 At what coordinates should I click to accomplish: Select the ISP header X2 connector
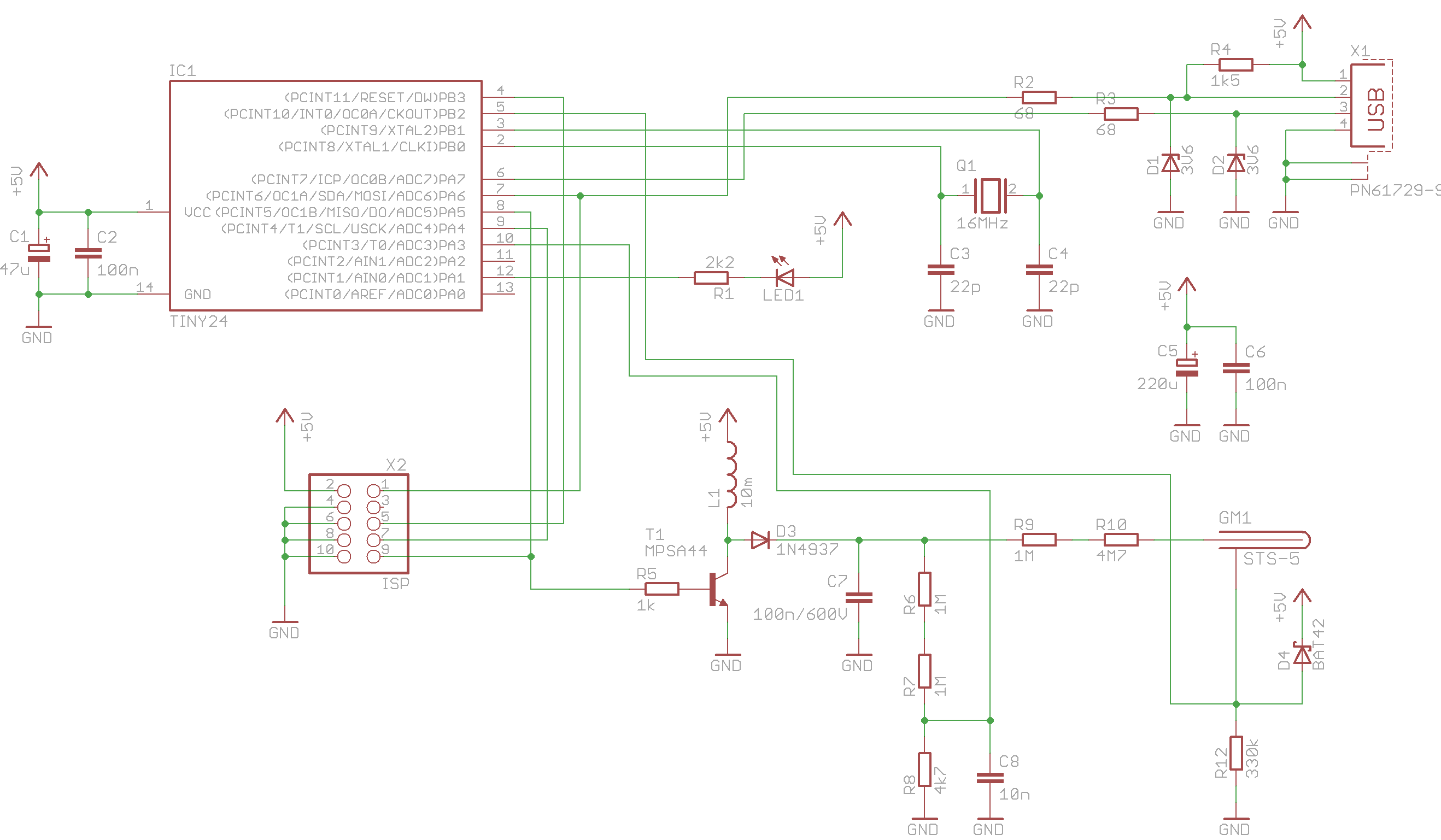point(359,523)
